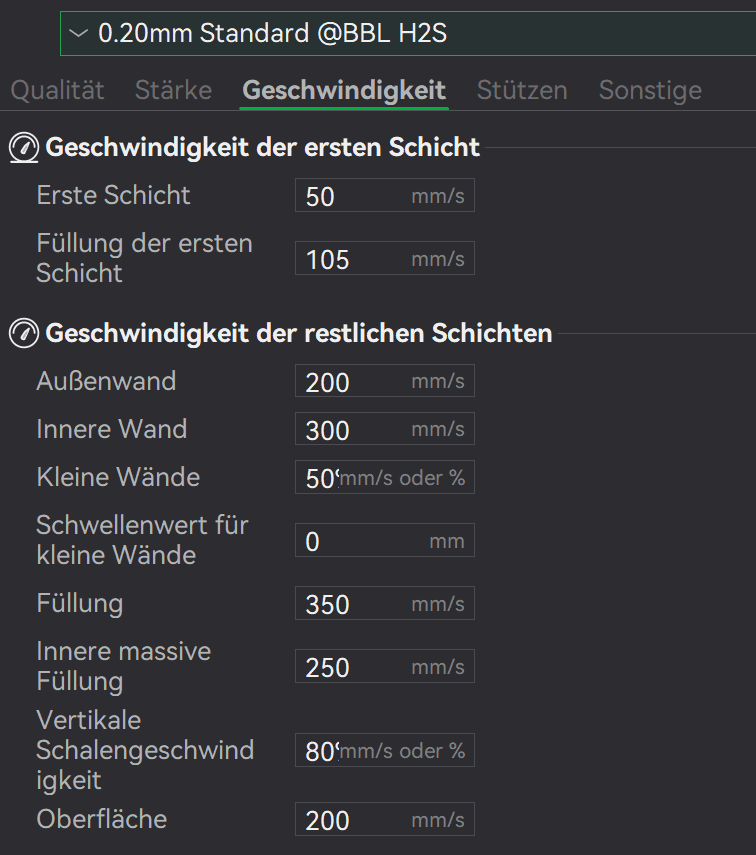
Task: Focus the Innere massive Füllung field
Action: [350, 667]
